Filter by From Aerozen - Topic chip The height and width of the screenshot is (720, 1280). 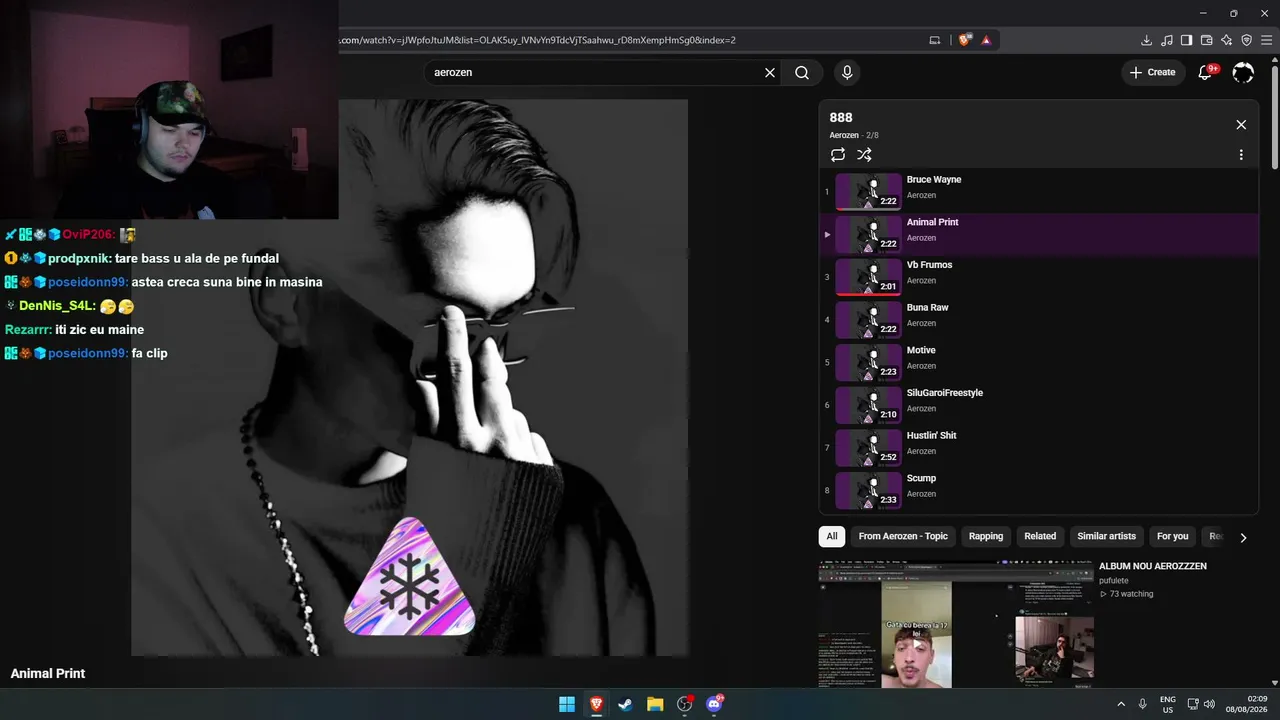tap(903, 536)
